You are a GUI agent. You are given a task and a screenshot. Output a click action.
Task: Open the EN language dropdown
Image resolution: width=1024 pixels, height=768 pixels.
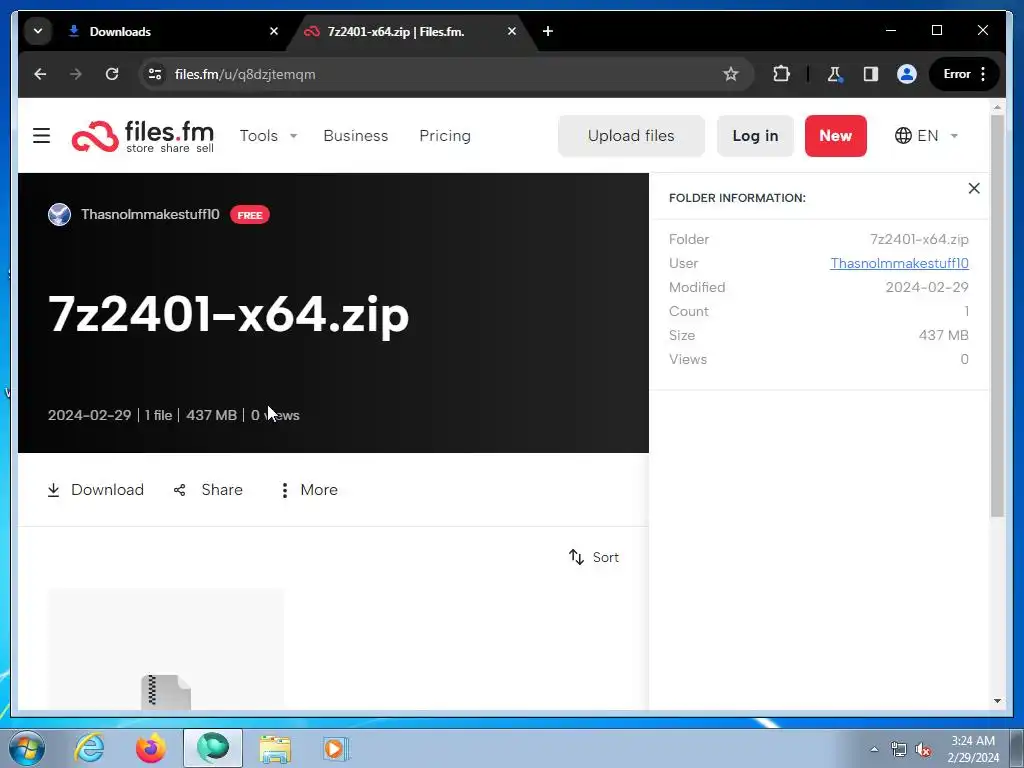click(925, 136)
